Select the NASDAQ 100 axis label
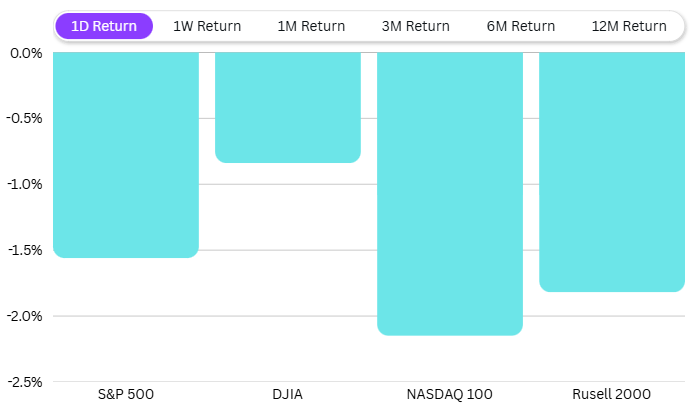 click(450, 394)
